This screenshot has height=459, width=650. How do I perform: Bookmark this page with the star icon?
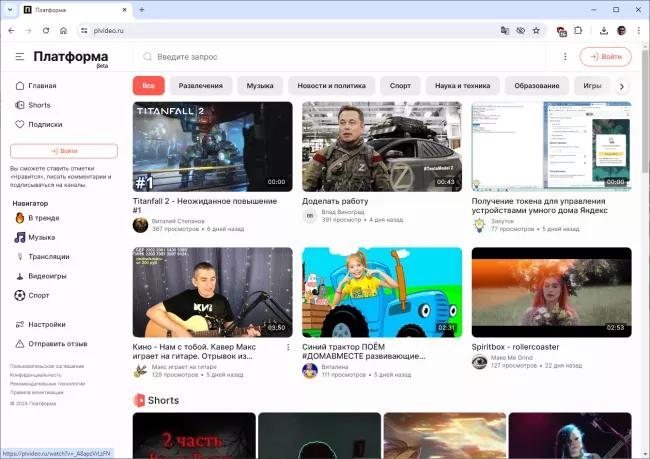coord(536,30)
